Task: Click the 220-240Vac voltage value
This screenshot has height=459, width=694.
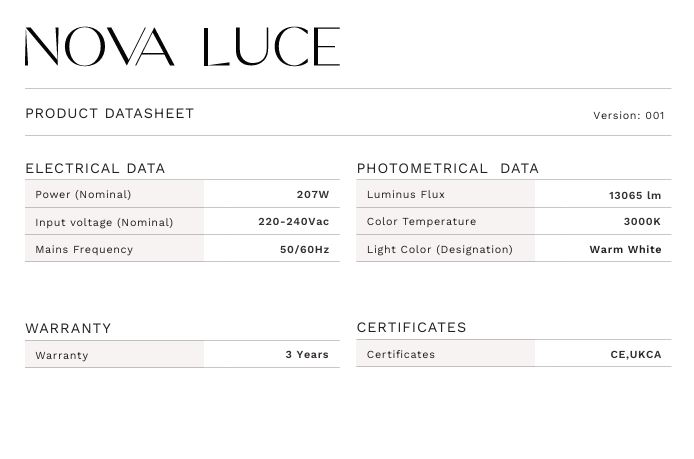Action: tap(293, 221)
